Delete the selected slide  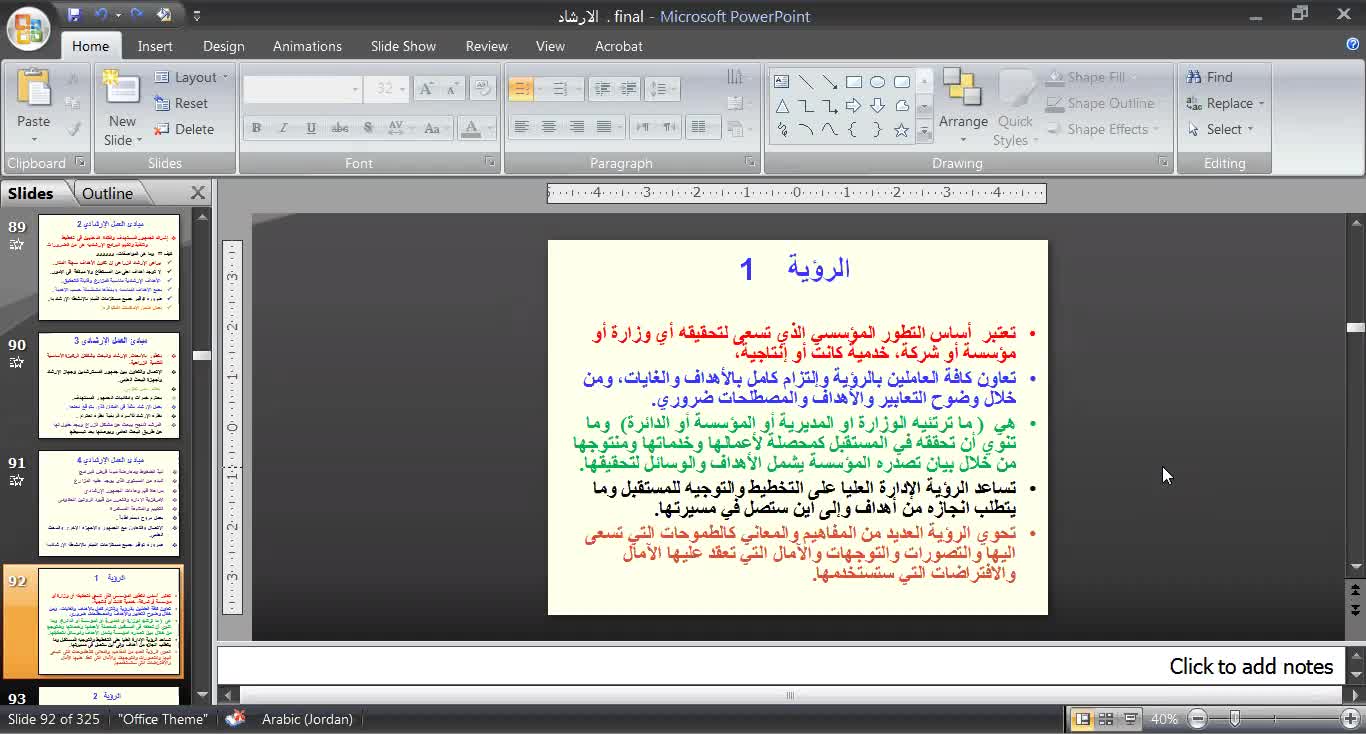click(x=184, y=129)
